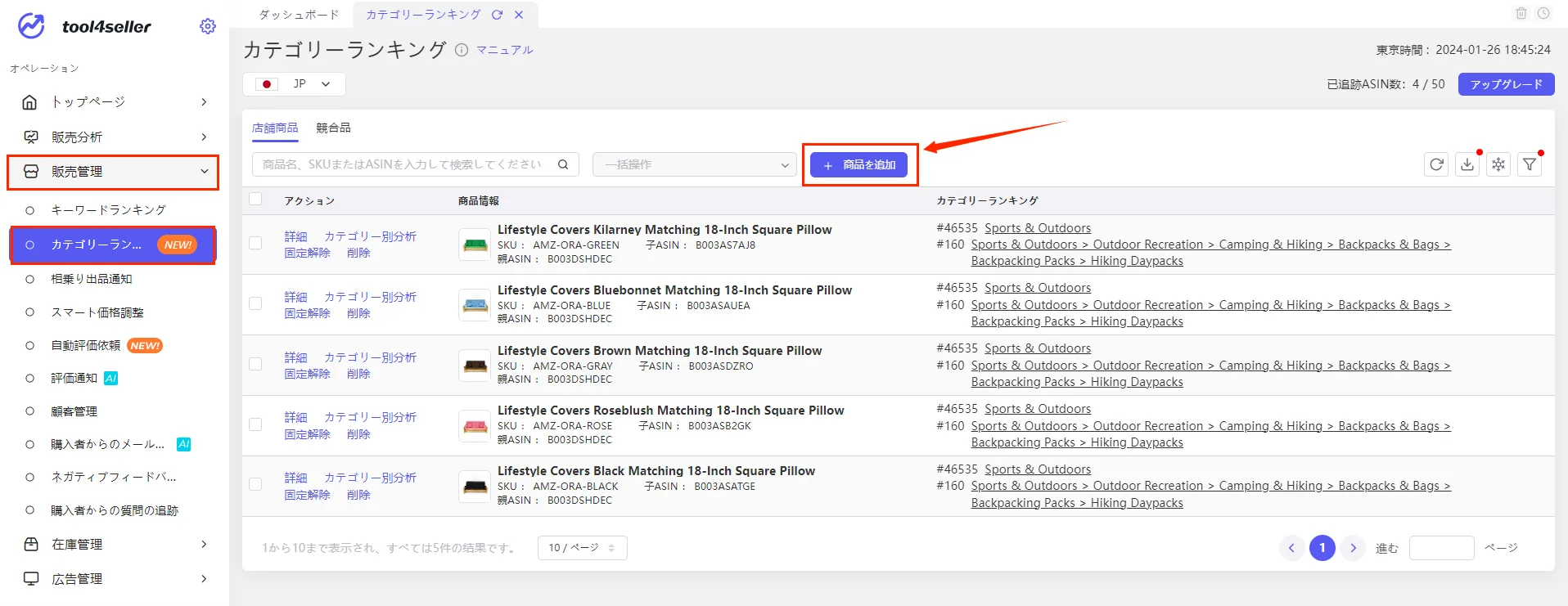Tick the select-all checkbox in table header
The height and width of the screenshot is (606, 1568).
click(x=255, y=199)
